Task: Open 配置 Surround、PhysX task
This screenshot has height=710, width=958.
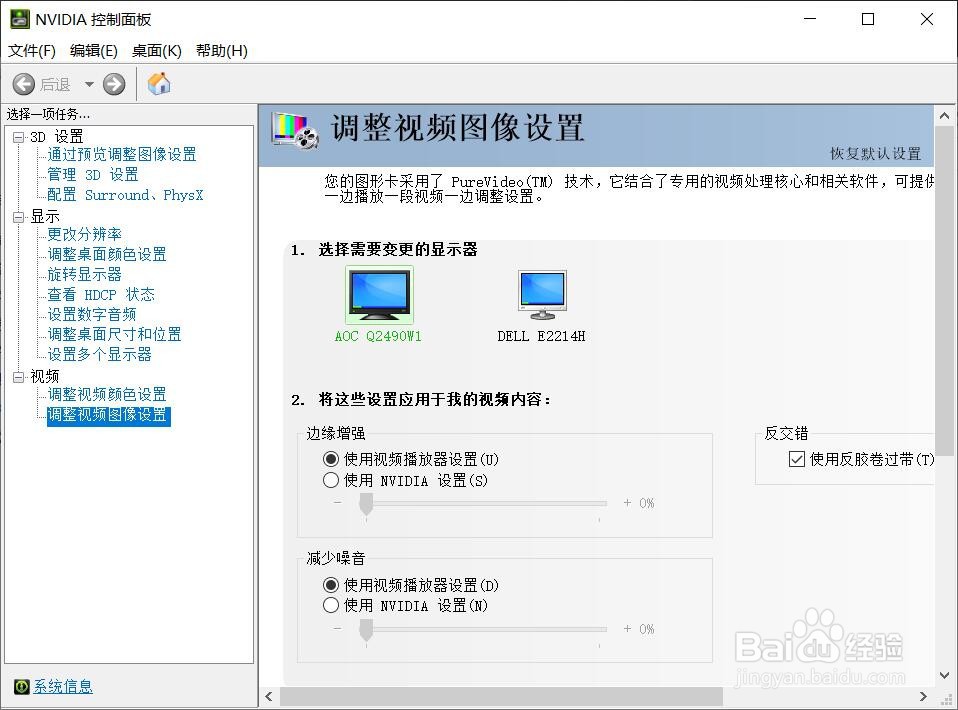Action: pyautogui.click(x=125, y=195)
